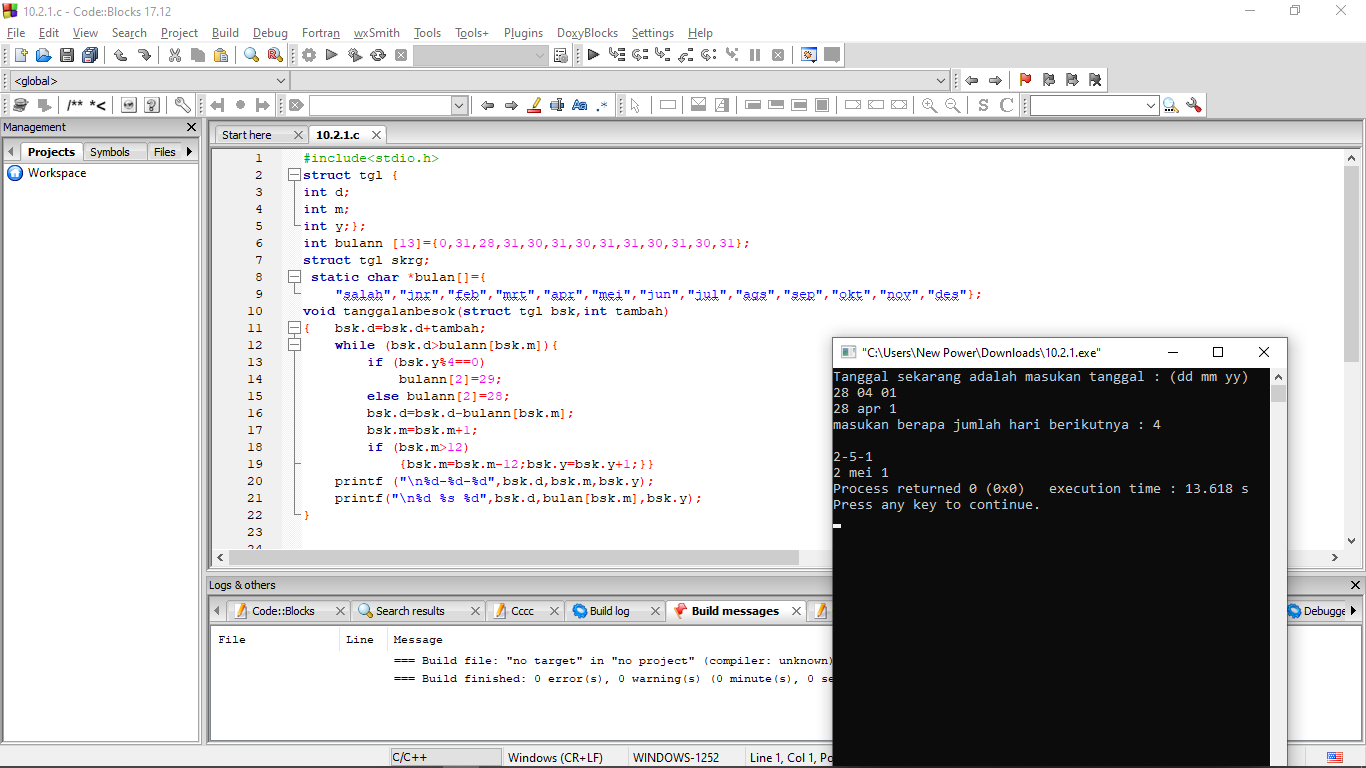Open the Build menu

click(225, 33)
